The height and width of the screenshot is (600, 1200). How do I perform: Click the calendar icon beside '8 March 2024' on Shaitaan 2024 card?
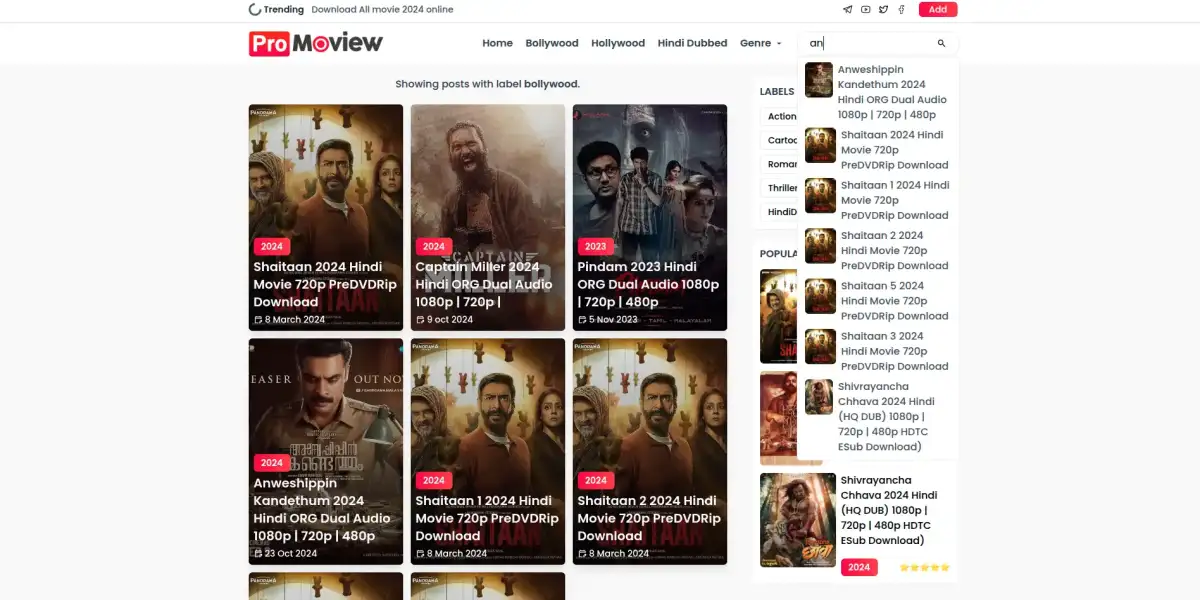pos(258,320)
